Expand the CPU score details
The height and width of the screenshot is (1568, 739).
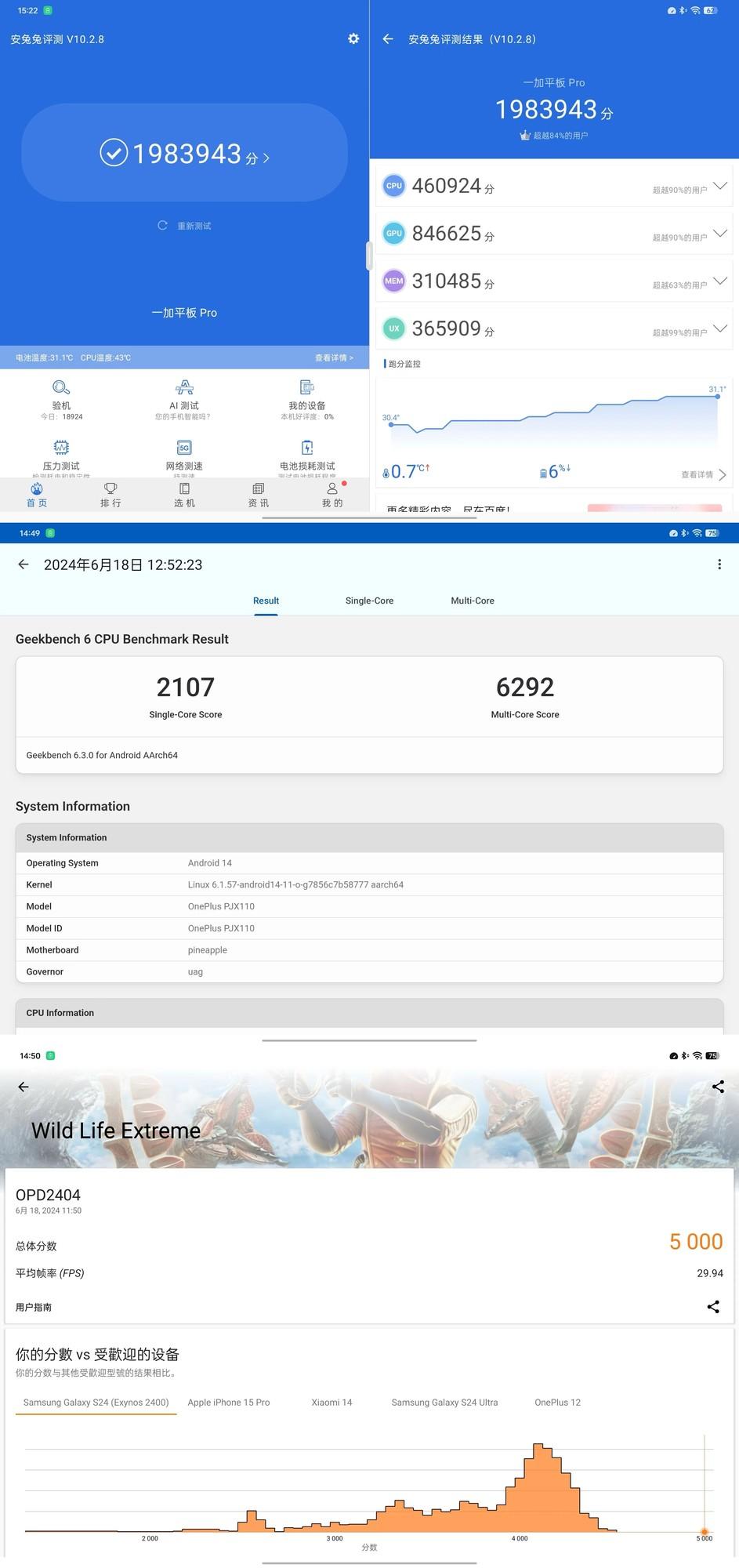[720, 187]
